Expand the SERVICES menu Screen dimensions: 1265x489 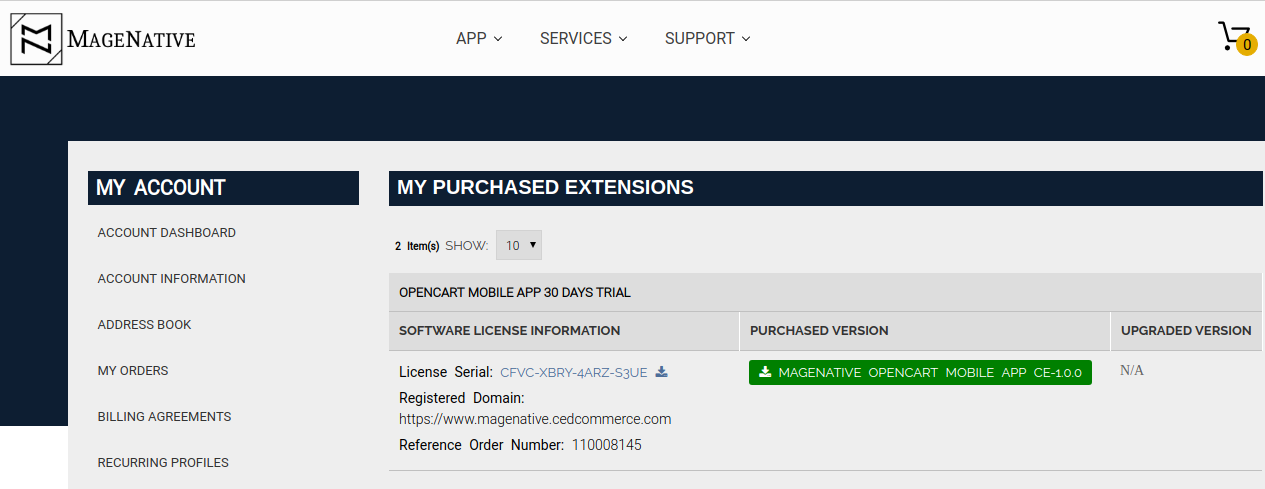[584, 38]
